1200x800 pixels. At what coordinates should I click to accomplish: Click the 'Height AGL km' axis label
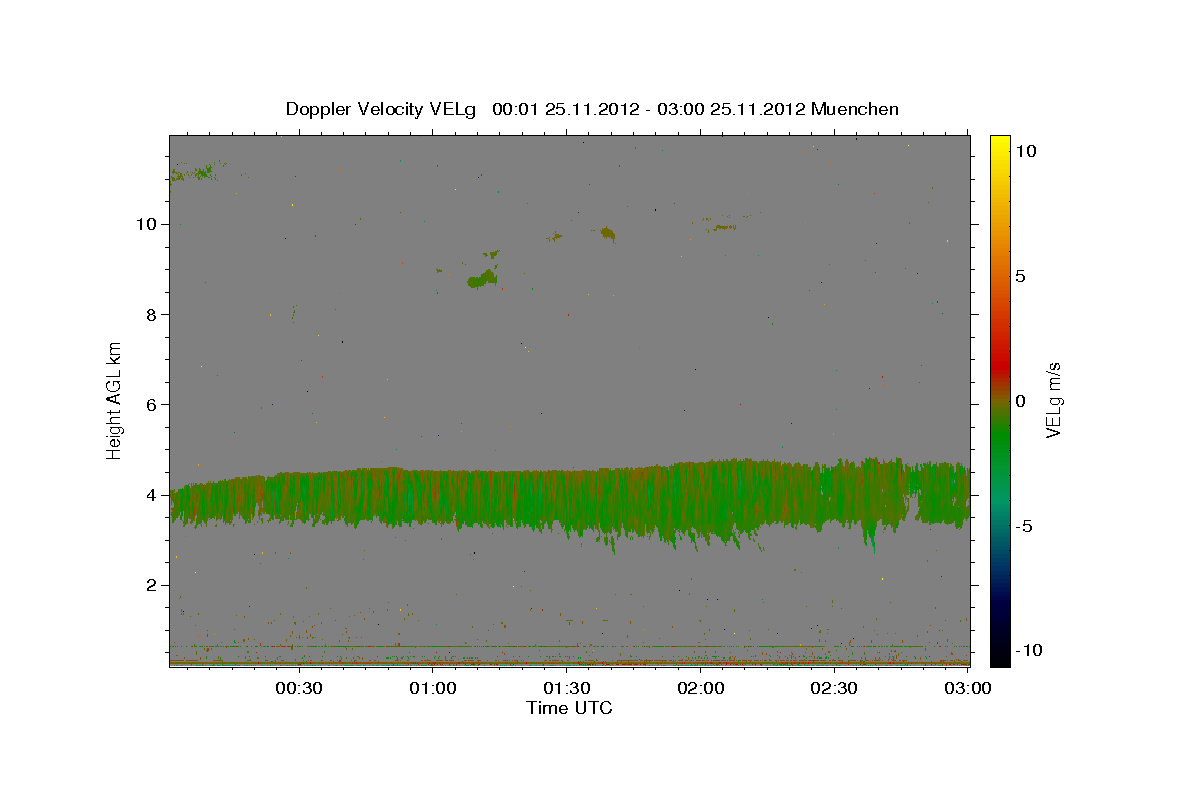[x=115, y=400]
